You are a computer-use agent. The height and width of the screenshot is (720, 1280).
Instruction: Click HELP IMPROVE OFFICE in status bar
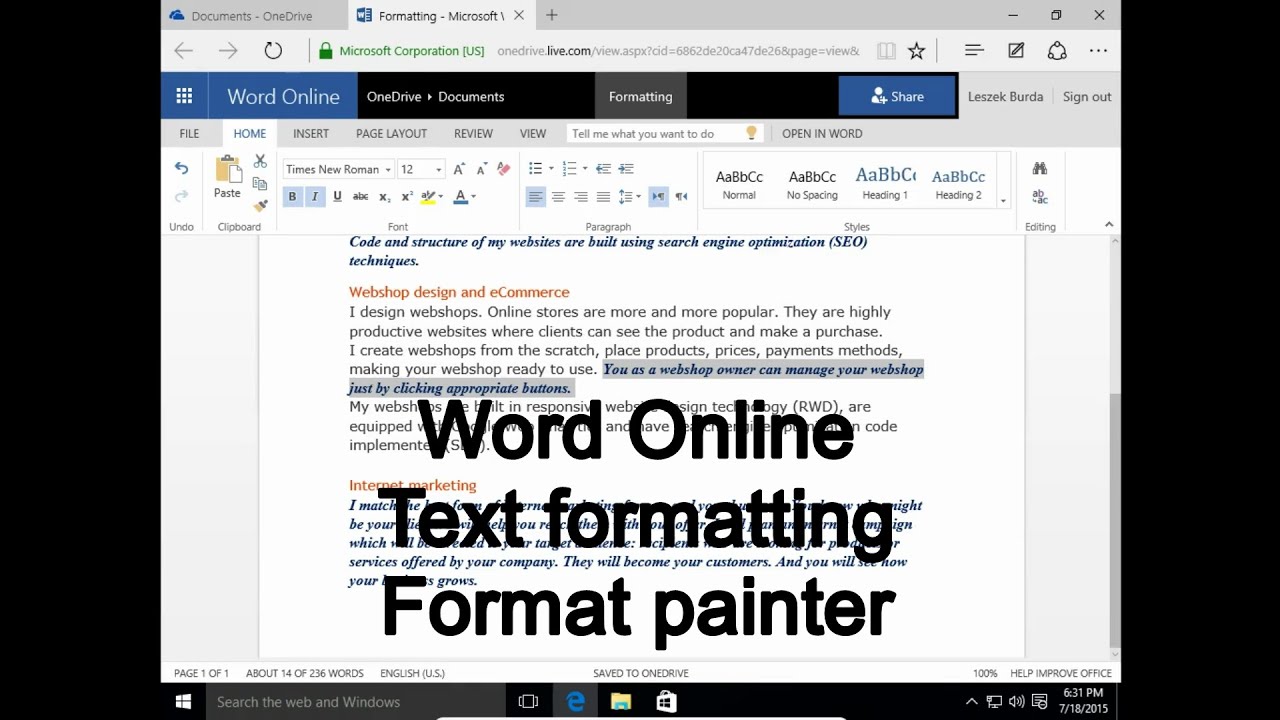[x=1061, y=673]
